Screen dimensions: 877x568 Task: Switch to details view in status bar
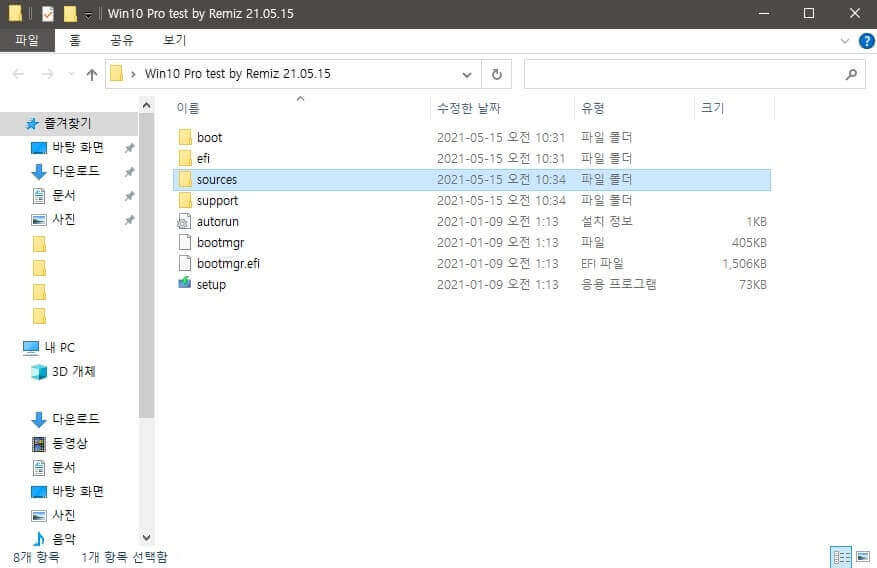841,557
